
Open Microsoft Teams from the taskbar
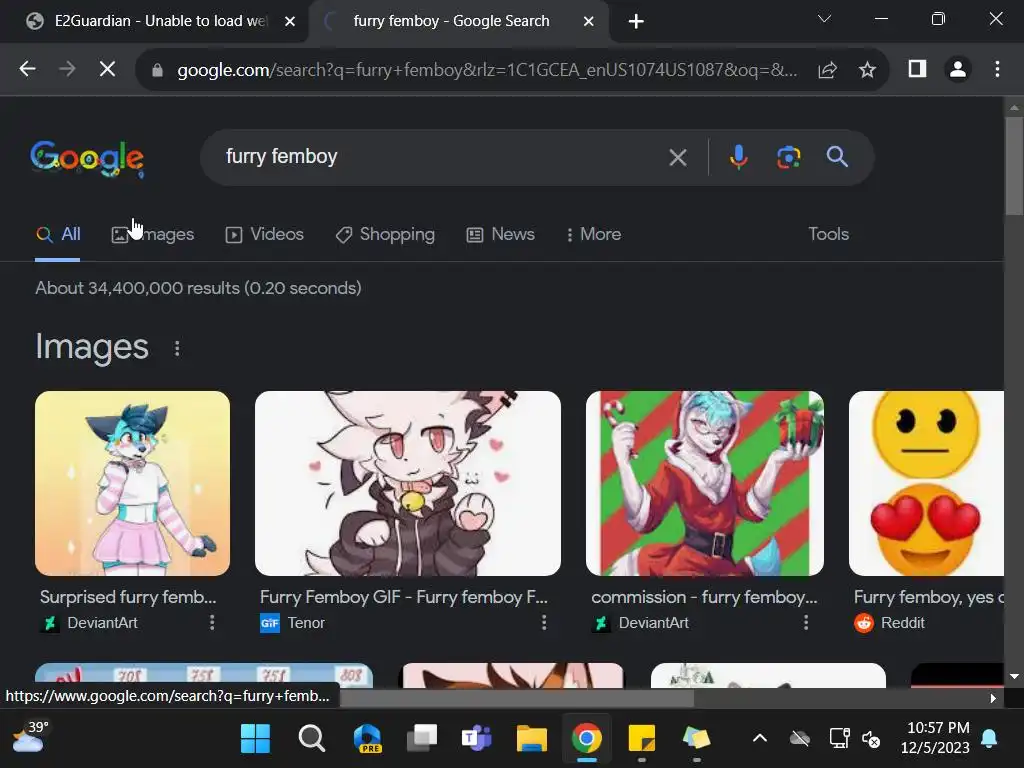coord(477,739)
